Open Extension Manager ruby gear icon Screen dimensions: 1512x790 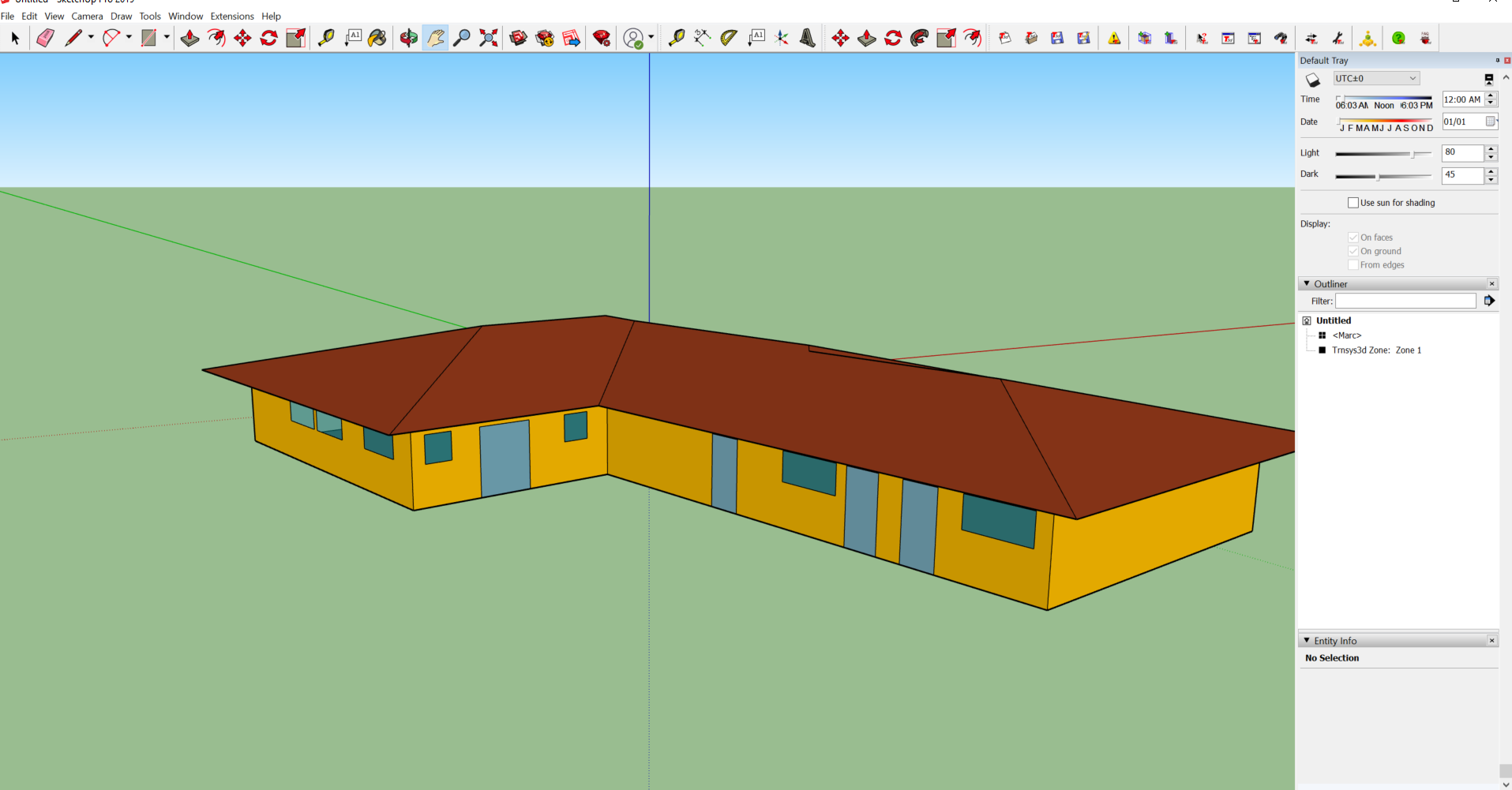point(602,38)
